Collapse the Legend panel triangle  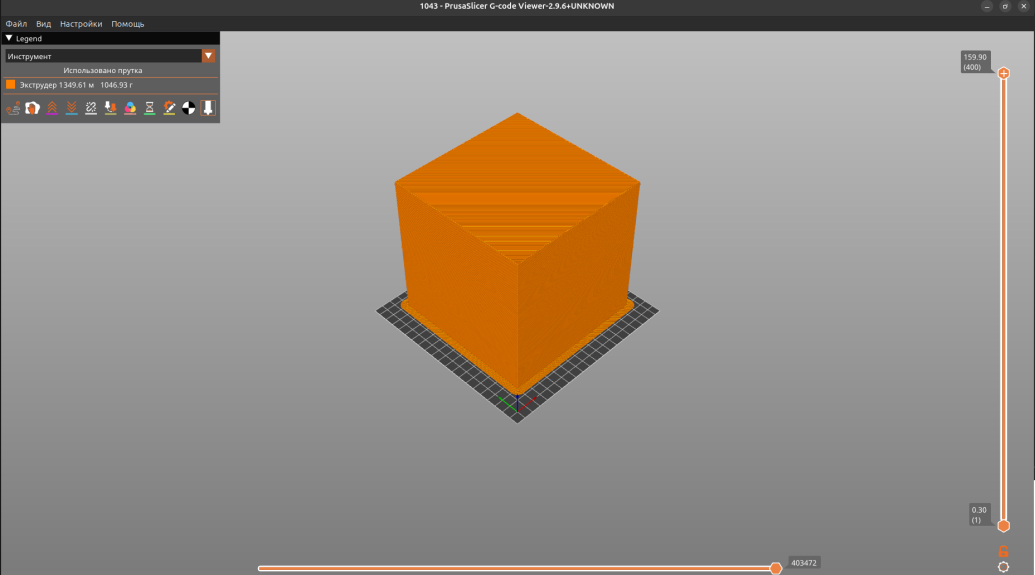tap(9, 38)
